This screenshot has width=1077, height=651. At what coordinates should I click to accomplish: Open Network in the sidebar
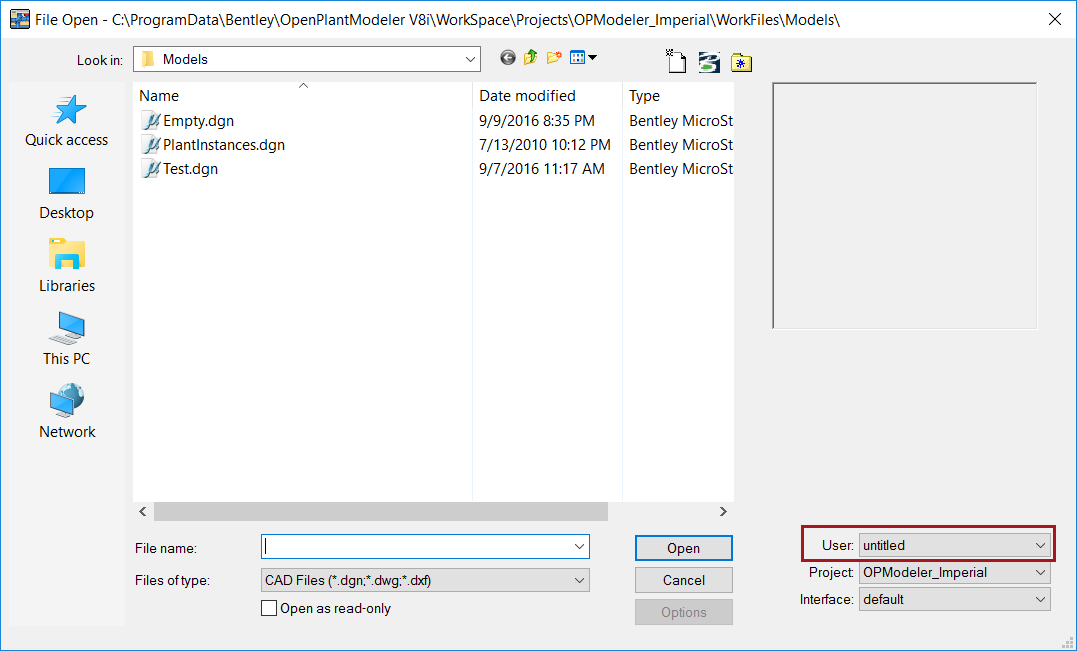67,412
